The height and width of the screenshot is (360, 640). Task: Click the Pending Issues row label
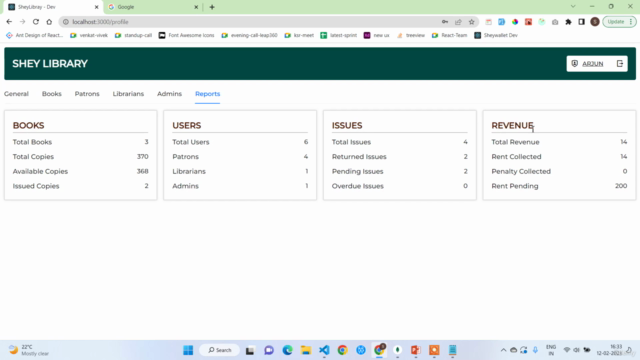358,171
